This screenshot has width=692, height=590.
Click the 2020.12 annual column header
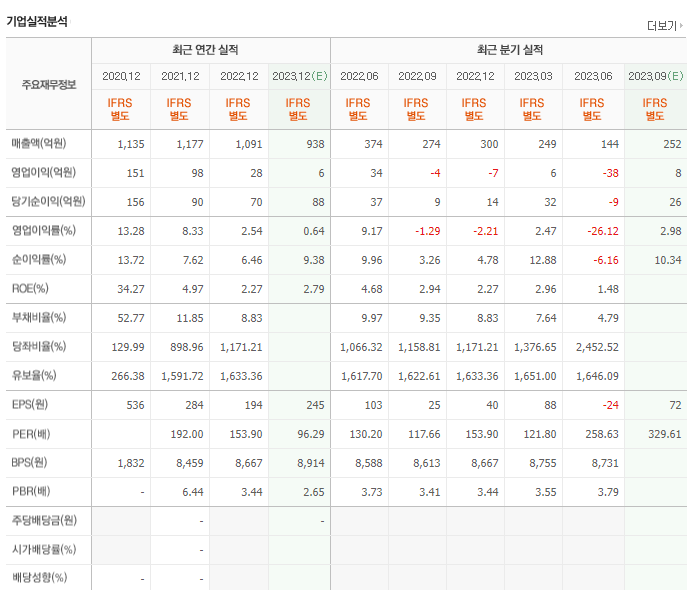(121, 76)
